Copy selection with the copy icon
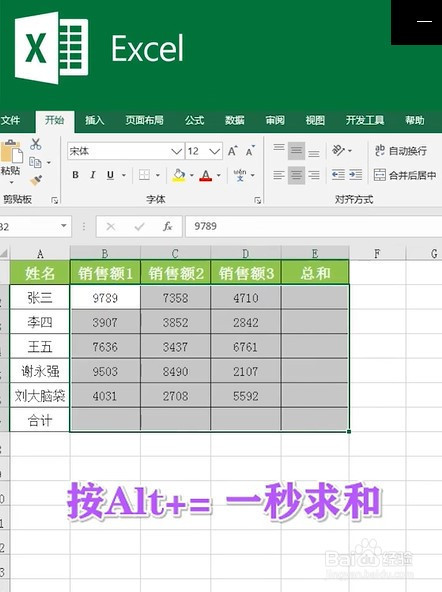This screenshot has height=592, width=442. pyautogui.click(x=35, y=162)
